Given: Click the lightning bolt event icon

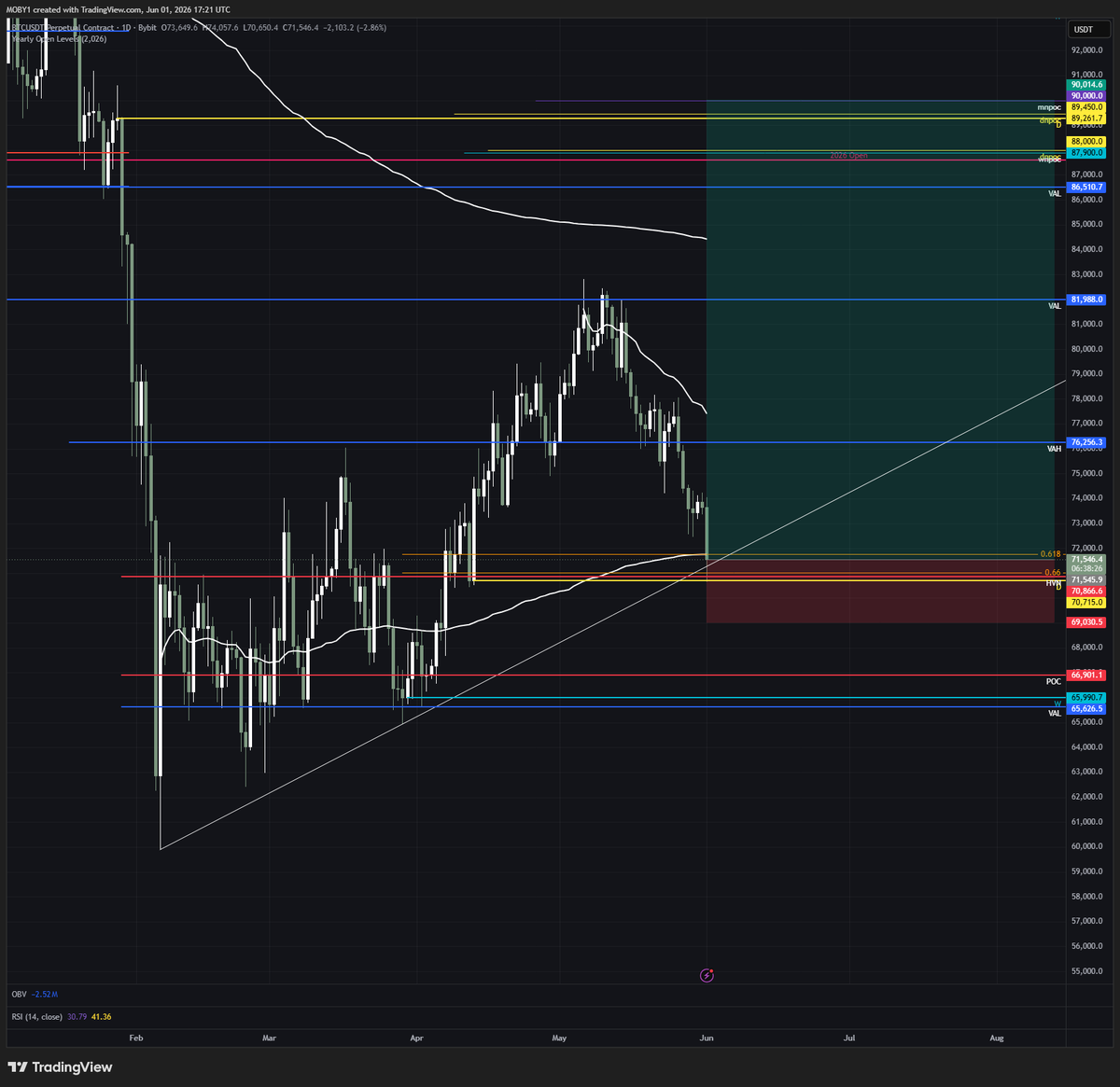Looking at the screenshot, I should click(707, 975).
